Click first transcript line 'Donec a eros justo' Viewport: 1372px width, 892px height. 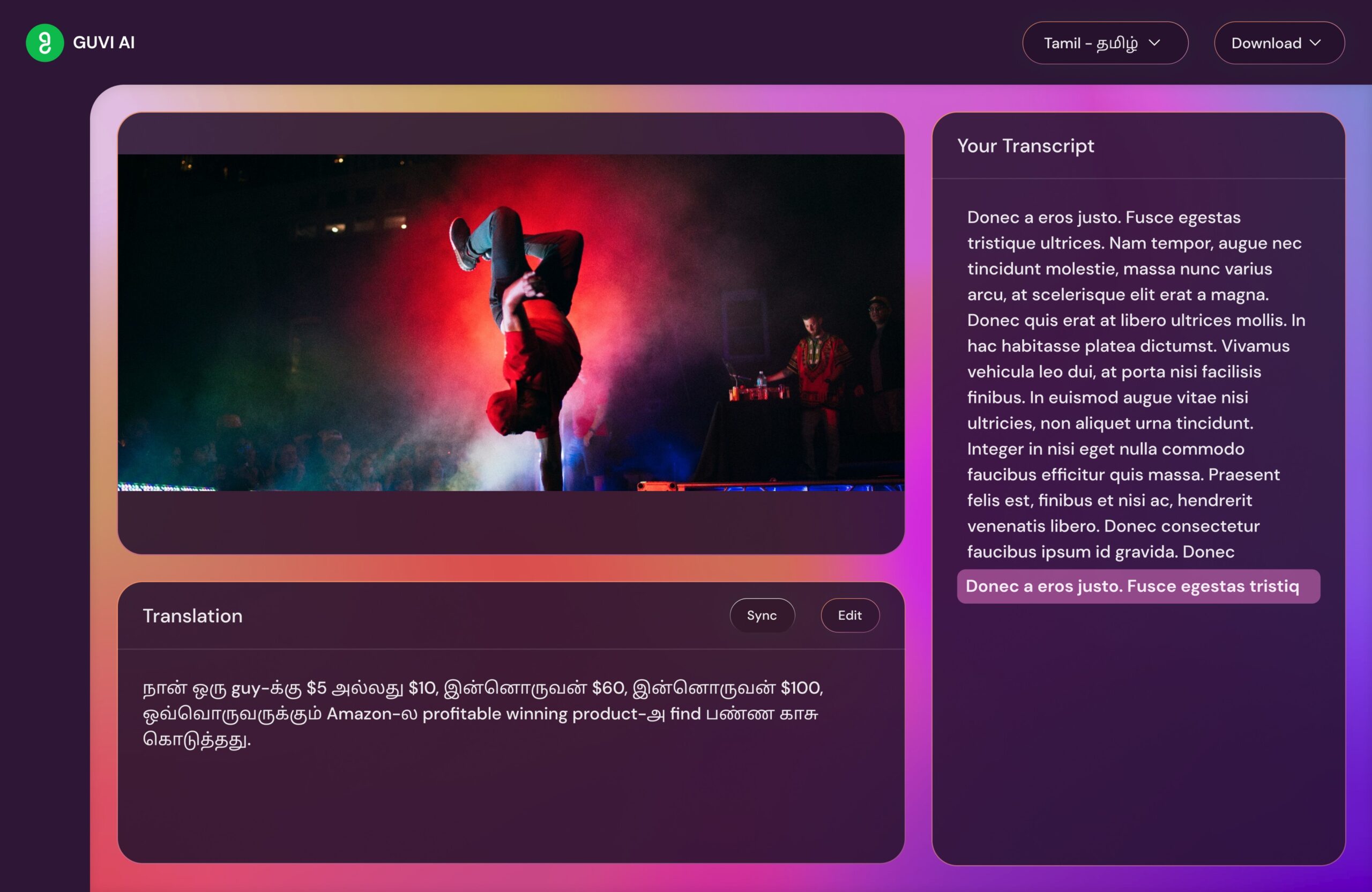[1103, 218]
